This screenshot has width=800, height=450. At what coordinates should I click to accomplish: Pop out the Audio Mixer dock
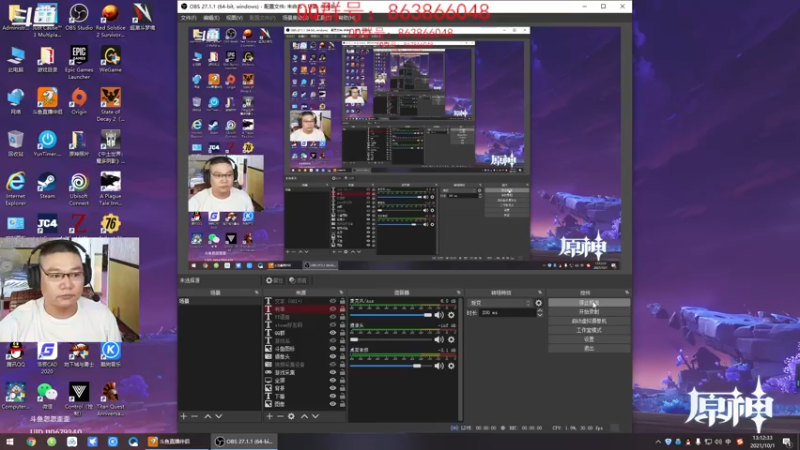click(458, 293)
